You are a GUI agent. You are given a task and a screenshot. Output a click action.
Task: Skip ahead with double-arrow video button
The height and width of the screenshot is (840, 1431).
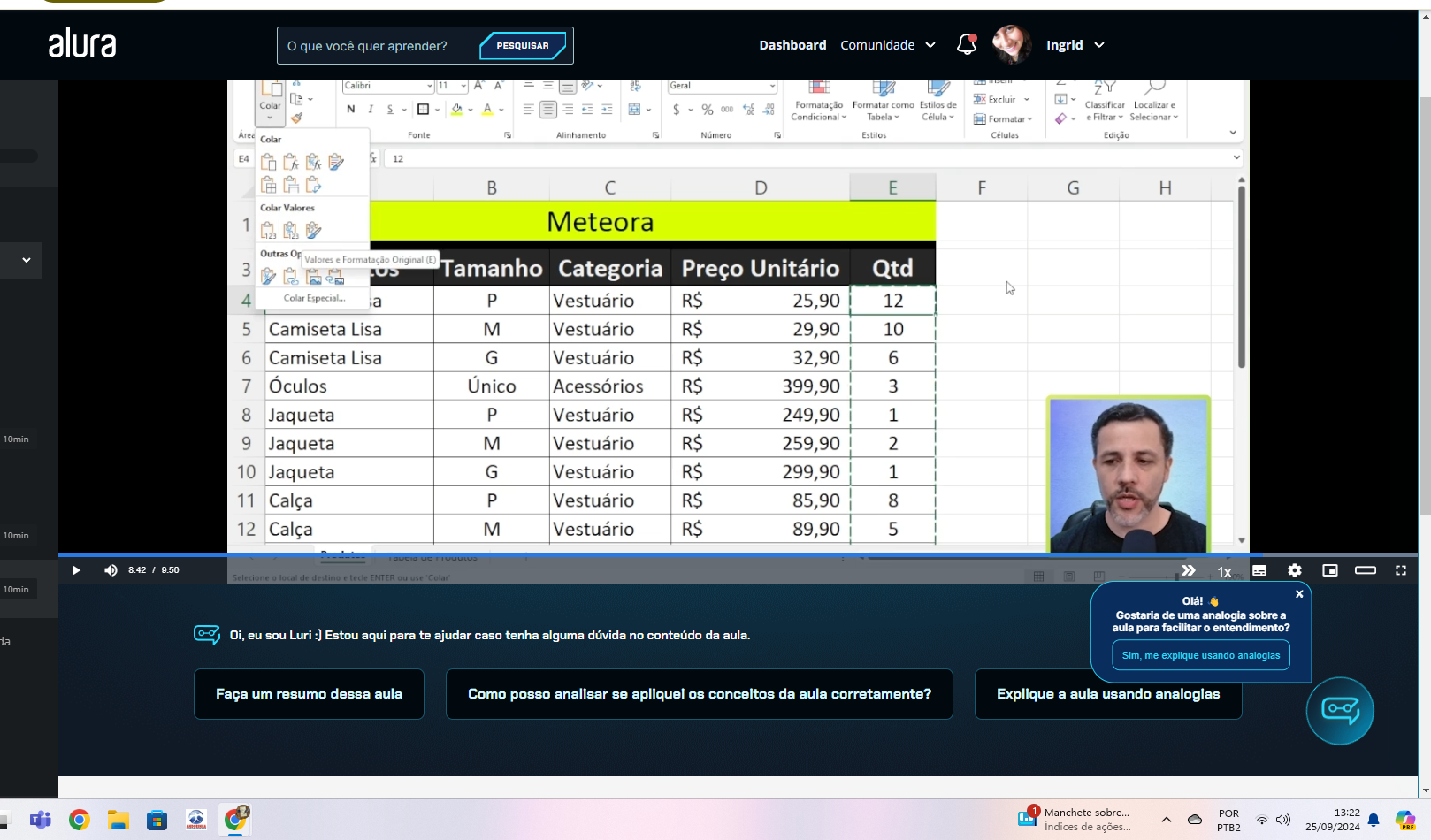tap(1189, 570)
